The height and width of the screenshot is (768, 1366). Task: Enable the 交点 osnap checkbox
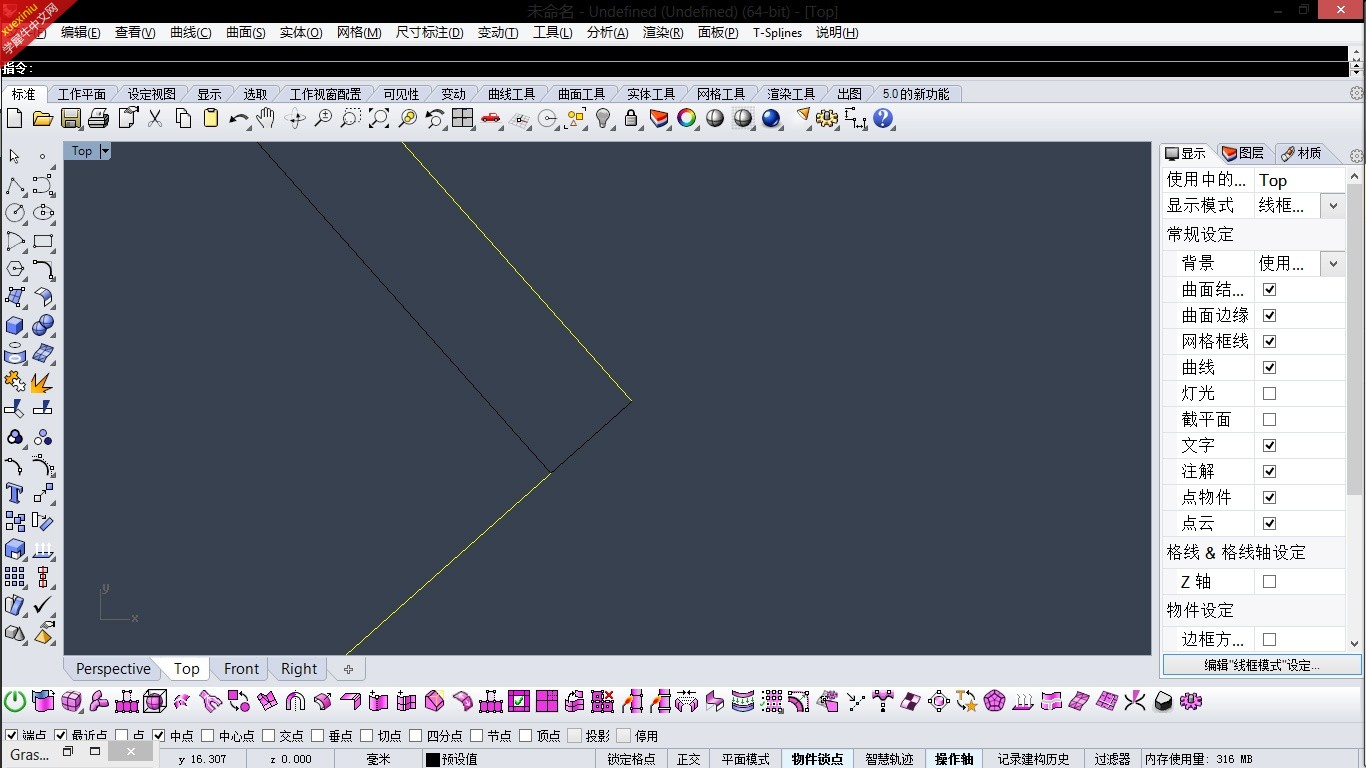(x=269, y=736)
